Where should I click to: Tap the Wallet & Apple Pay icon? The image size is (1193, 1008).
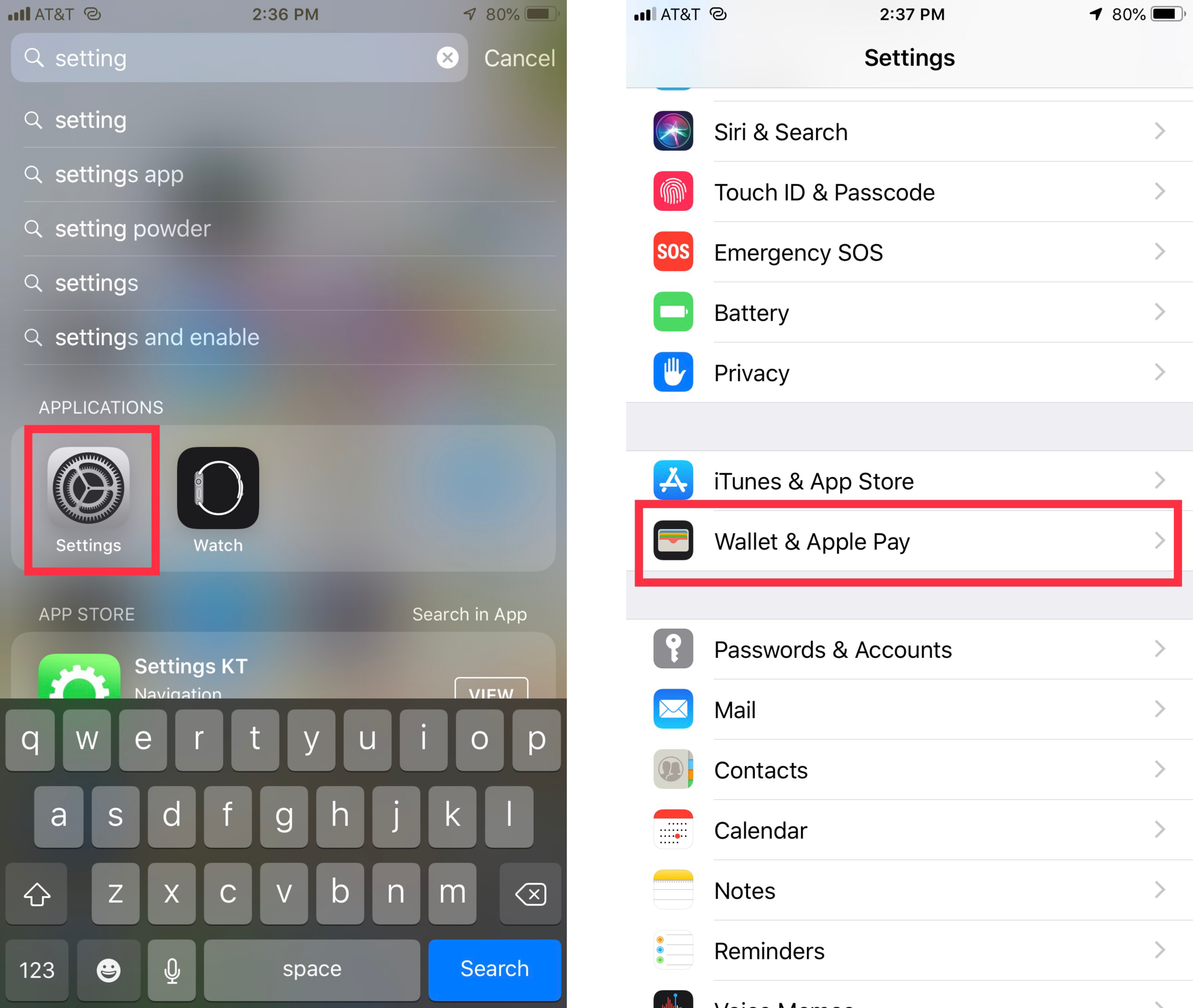(672, 540)
